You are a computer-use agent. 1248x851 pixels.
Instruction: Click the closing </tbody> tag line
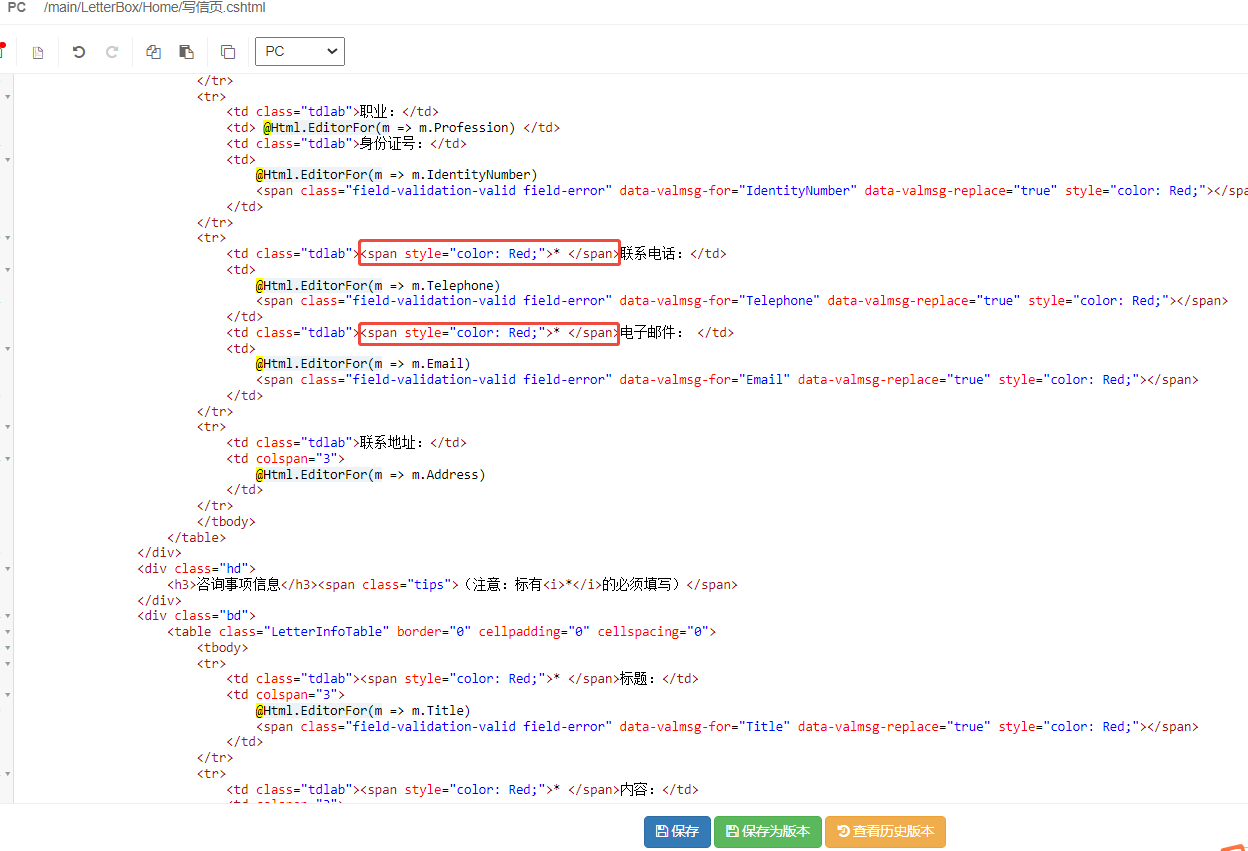point(226,521)
